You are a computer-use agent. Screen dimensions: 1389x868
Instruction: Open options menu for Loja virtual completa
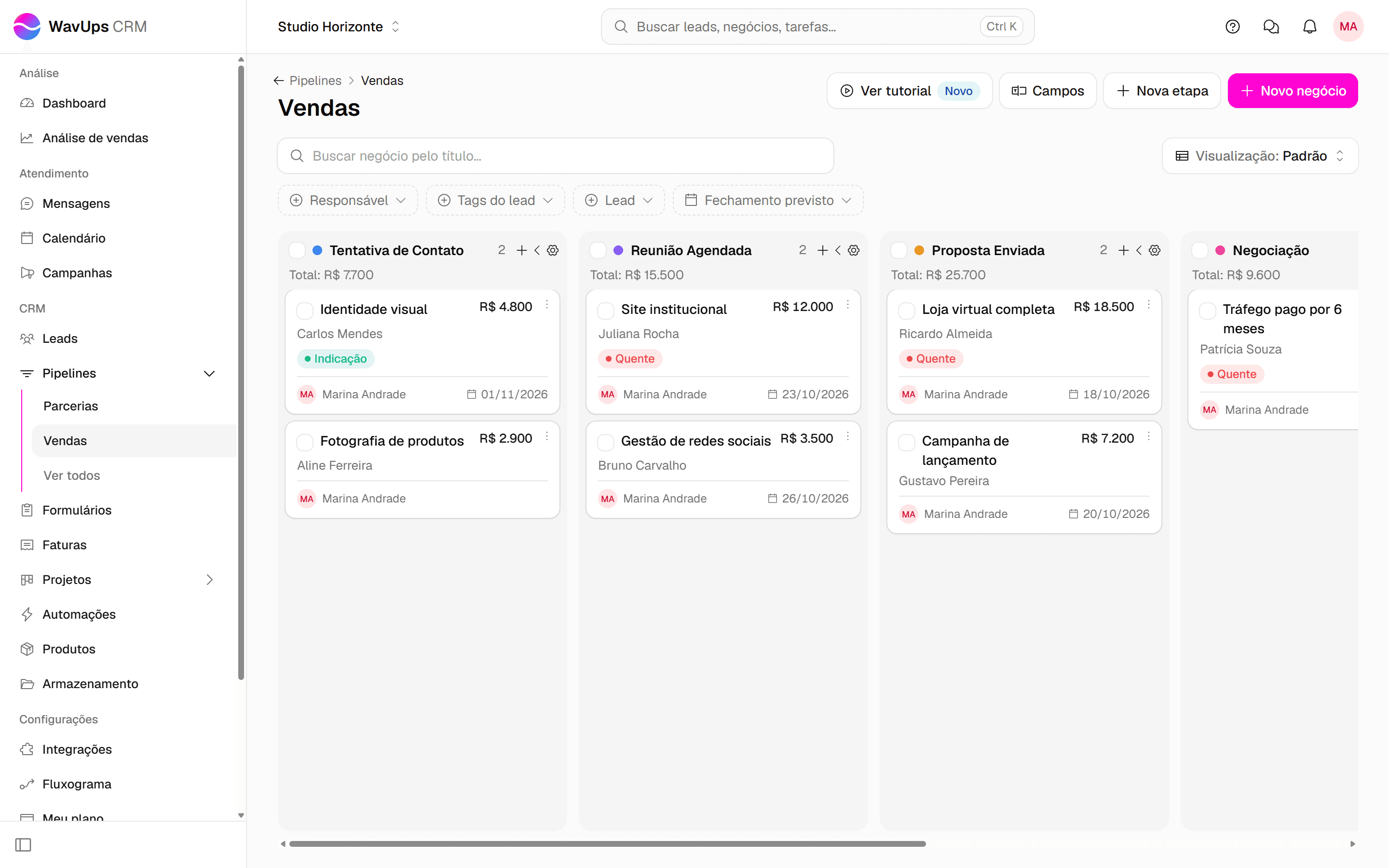pos(1148,305)
